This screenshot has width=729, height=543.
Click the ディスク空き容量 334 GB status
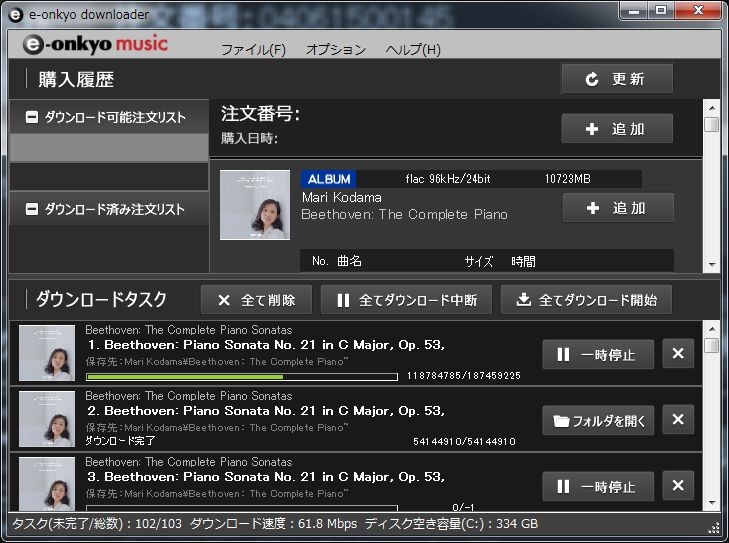(x=451, y=524)
